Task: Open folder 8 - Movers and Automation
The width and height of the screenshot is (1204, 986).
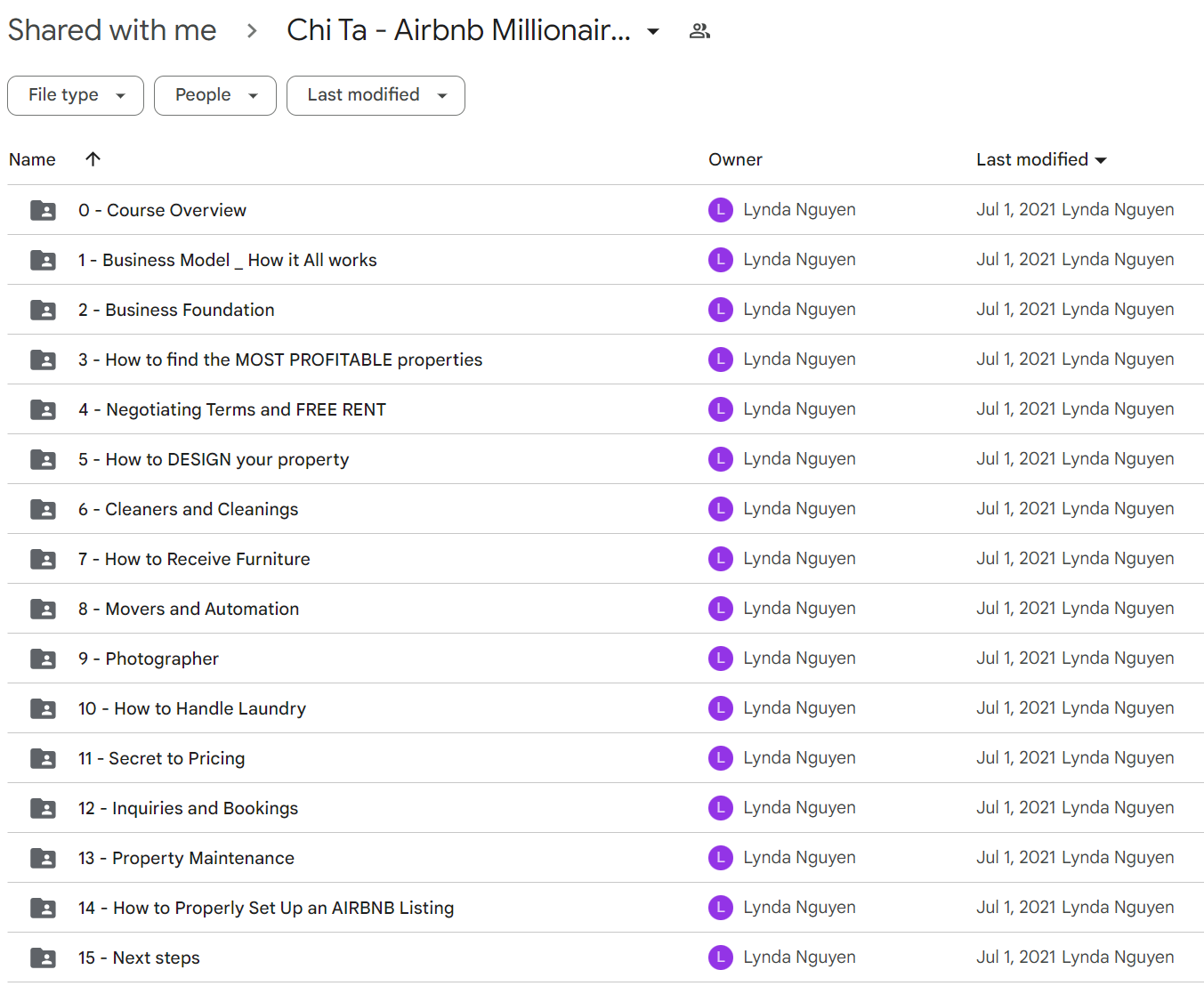Action: click(x=189, y=609)
